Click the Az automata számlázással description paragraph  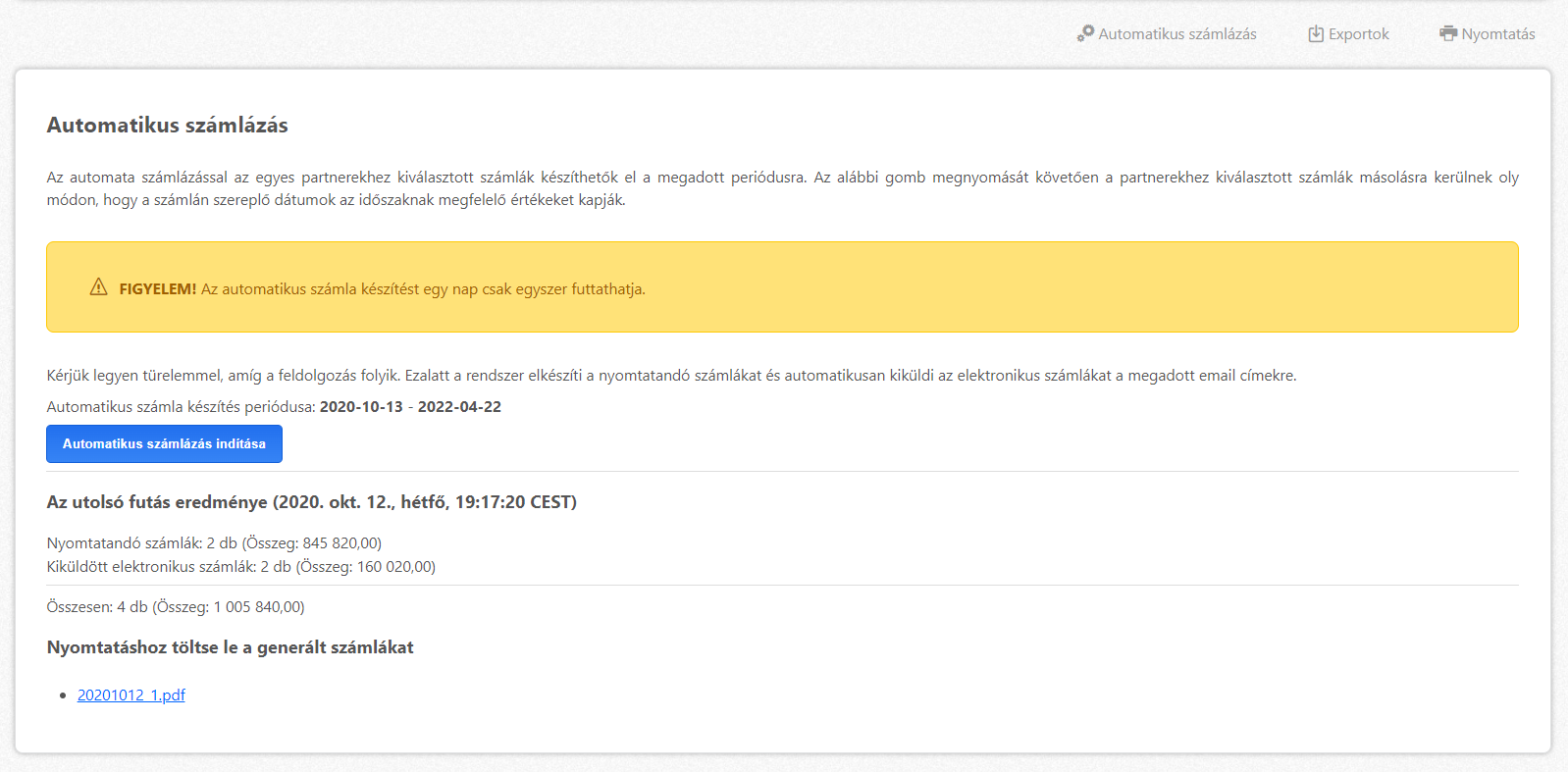782,188
